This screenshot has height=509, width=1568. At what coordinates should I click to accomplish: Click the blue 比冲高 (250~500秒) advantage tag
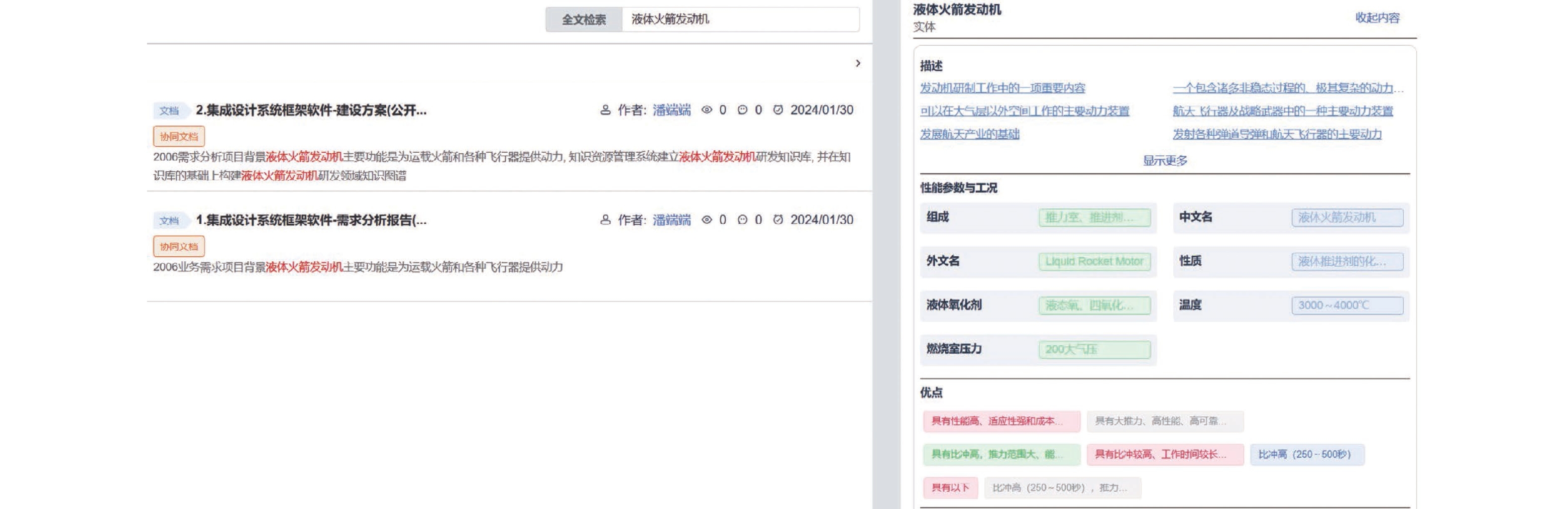(x=1306, y=454)
